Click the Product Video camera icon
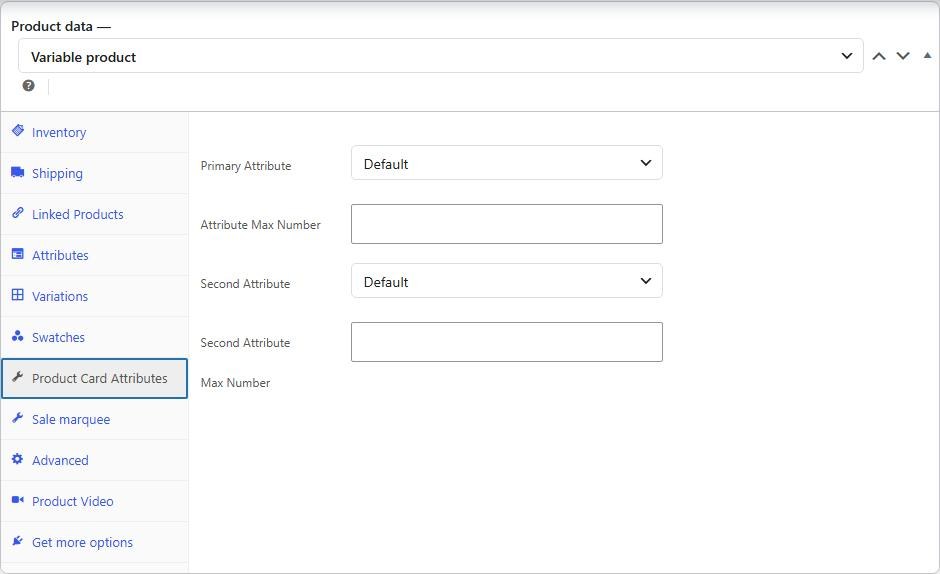This screenshot has height=574, width=940. point(18,500)
